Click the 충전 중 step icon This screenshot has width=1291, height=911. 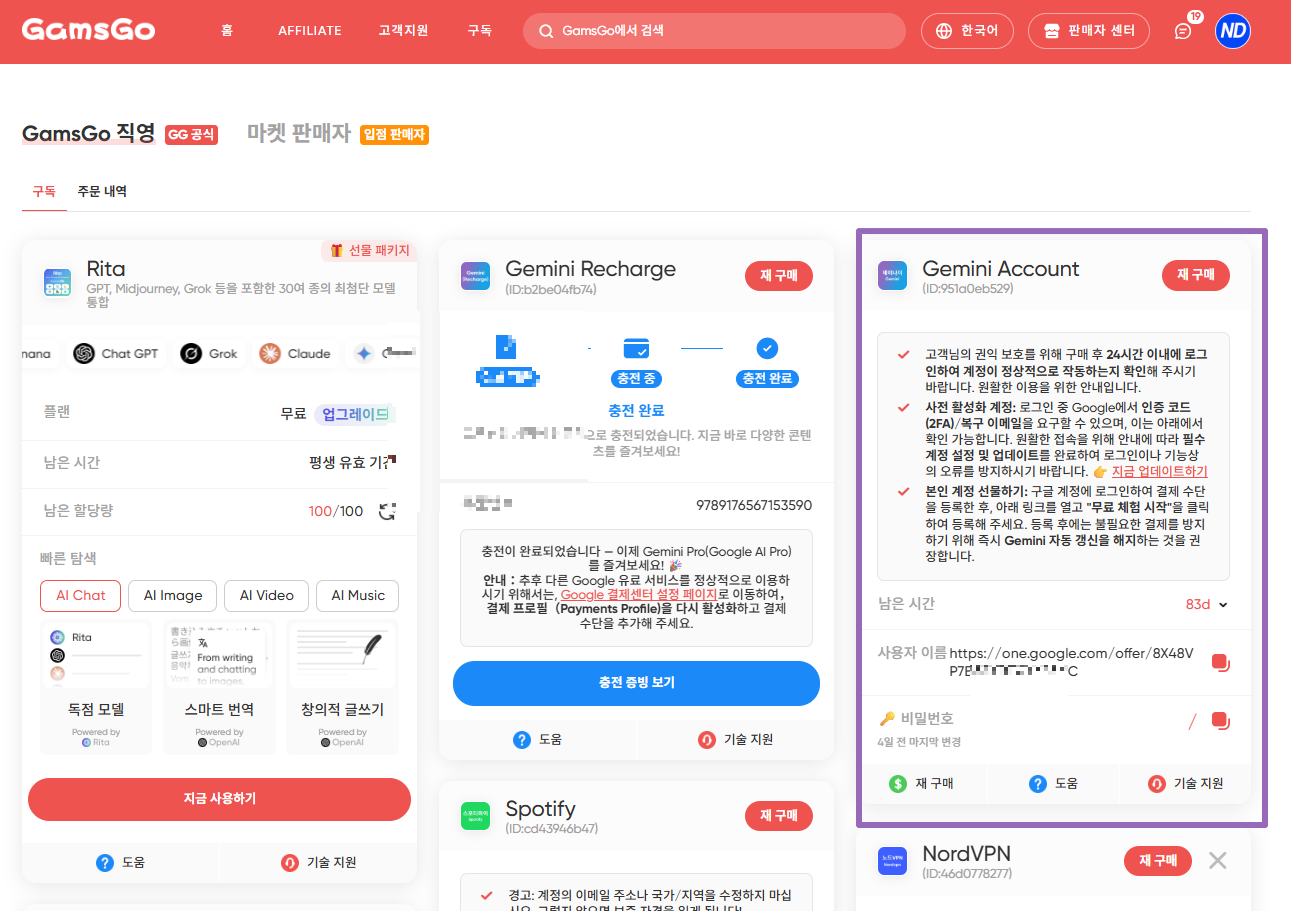pos(636,348)
